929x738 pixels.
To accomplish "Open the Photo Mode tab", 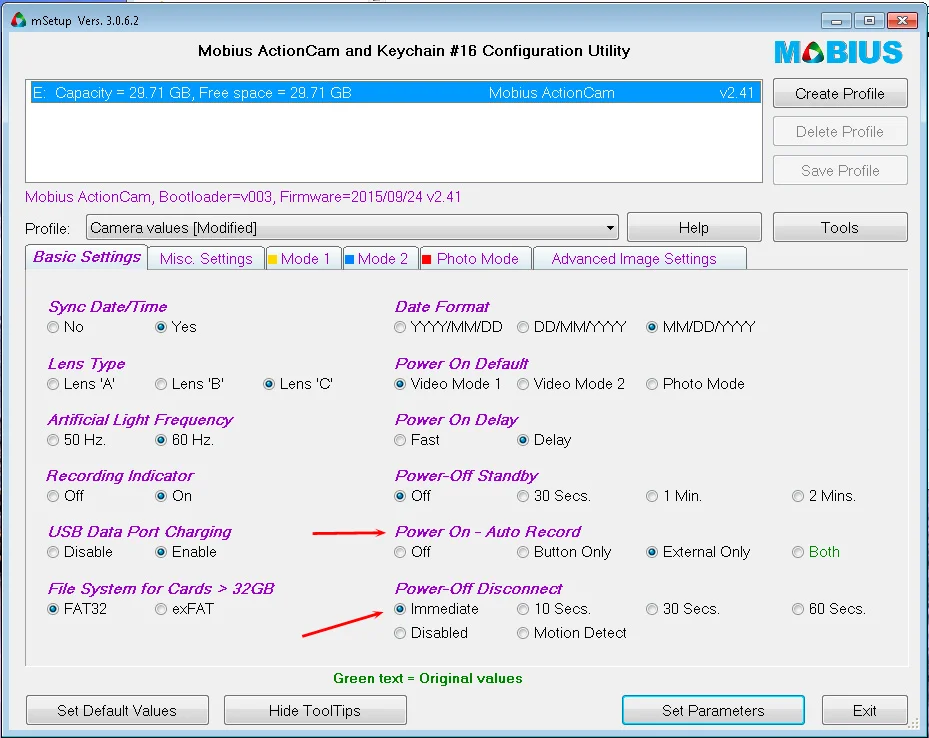I will tap(476, 259).
